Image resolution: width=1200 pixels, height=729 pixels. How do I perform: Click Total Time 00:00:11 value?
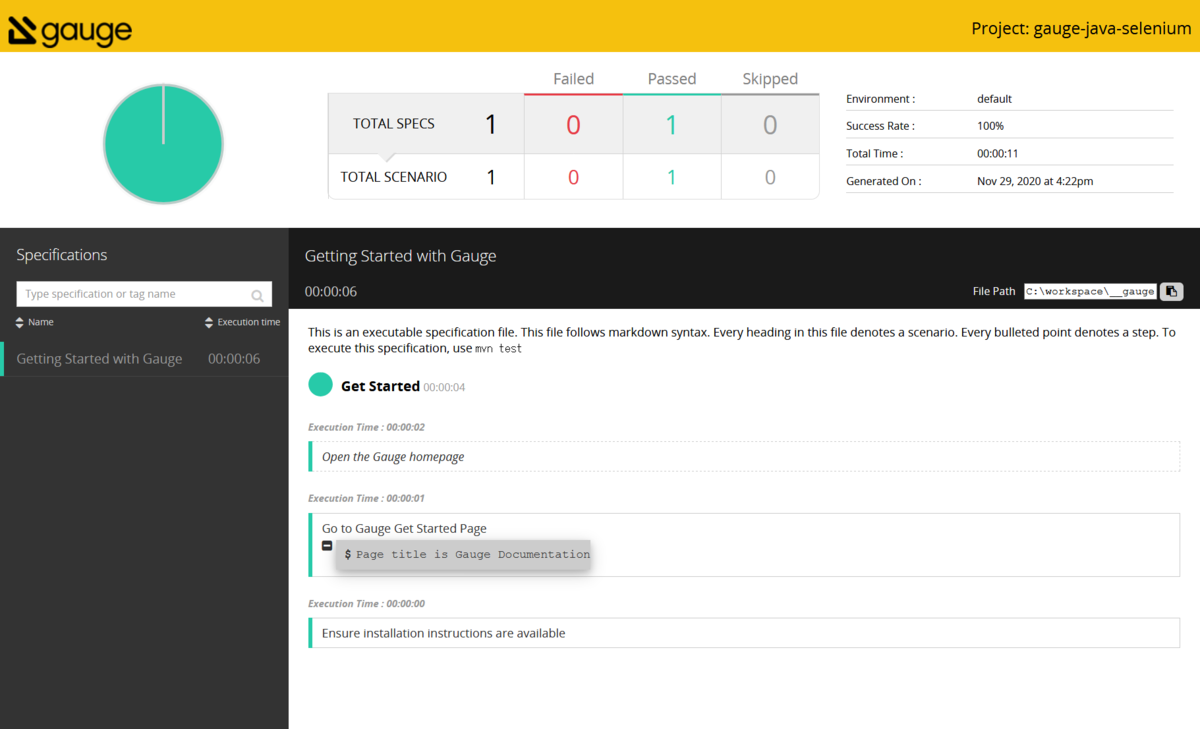[x=997, y=154]
